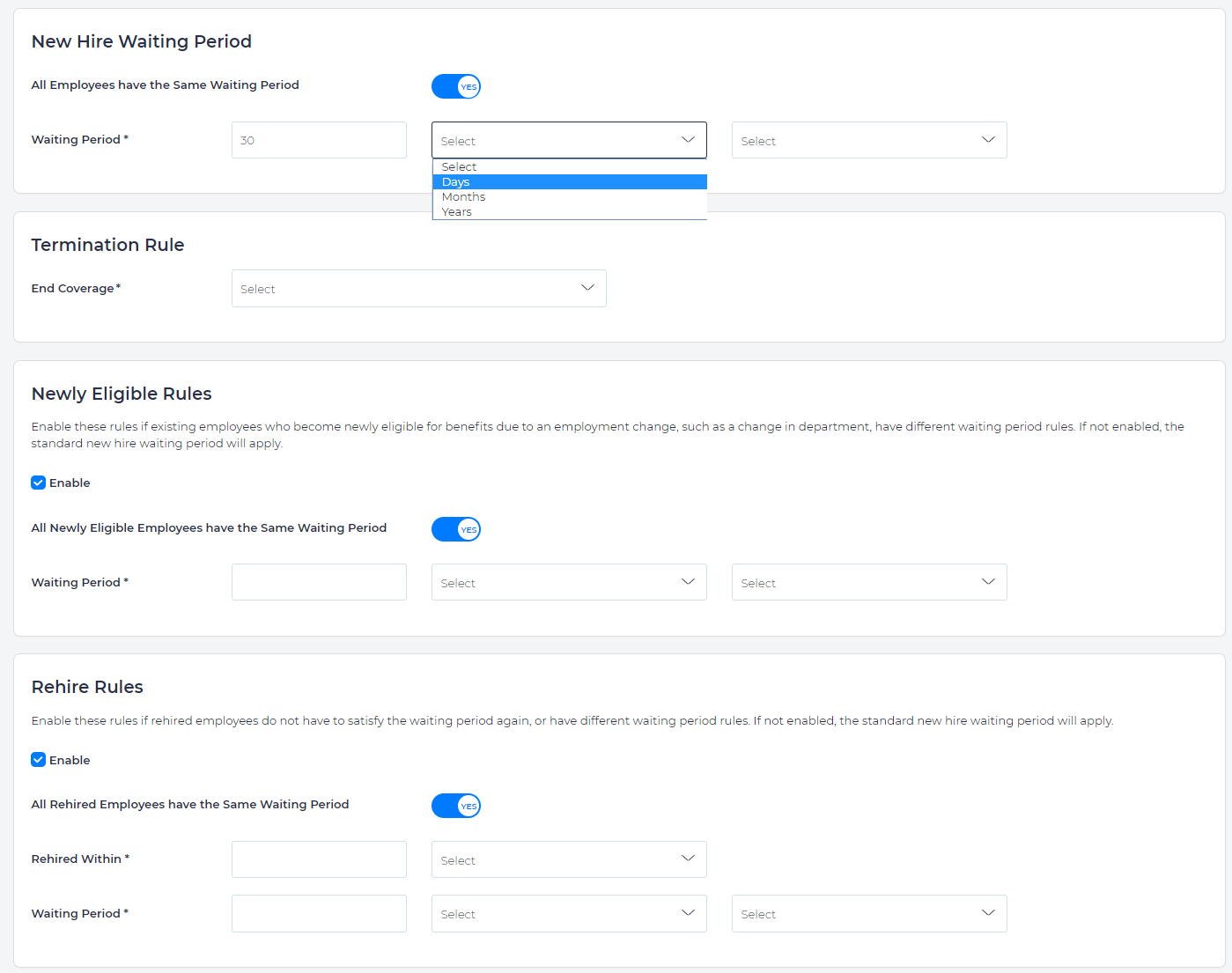
Task: Expand Rehire Rules waiting period unit dropdown
Action: [x=569, y=914]
